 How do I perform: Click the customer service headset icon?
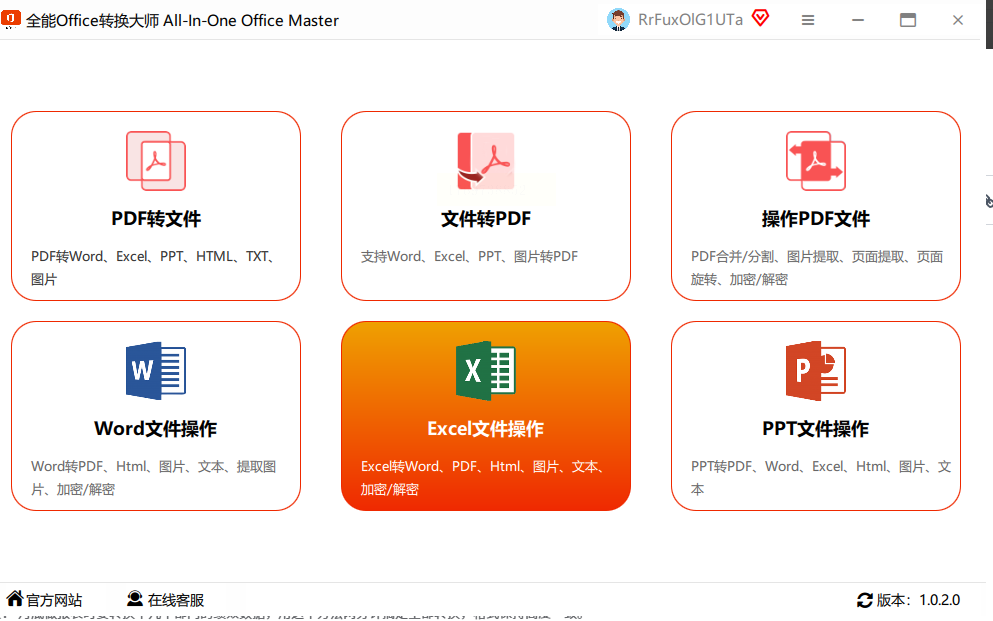click(x=135, y=598)
